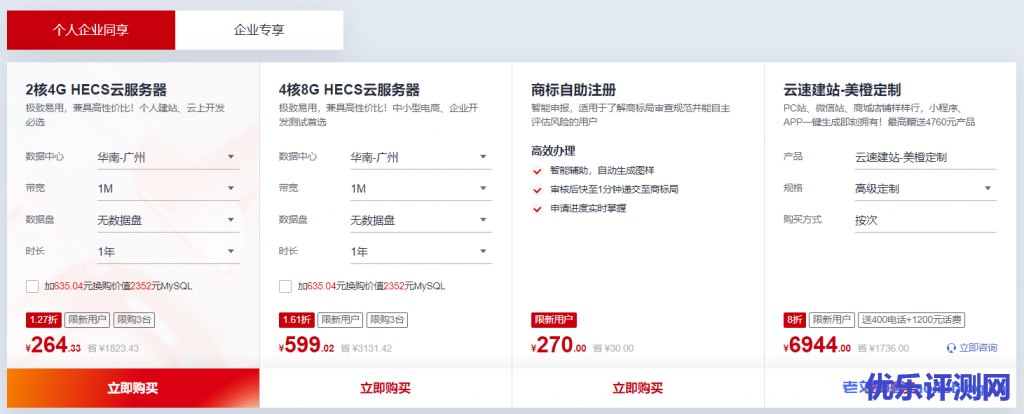The height and width of the screenshot is (414, 1024).
Task: Switch to 个人企业同享 tab
Action: (x=91, y=30)
